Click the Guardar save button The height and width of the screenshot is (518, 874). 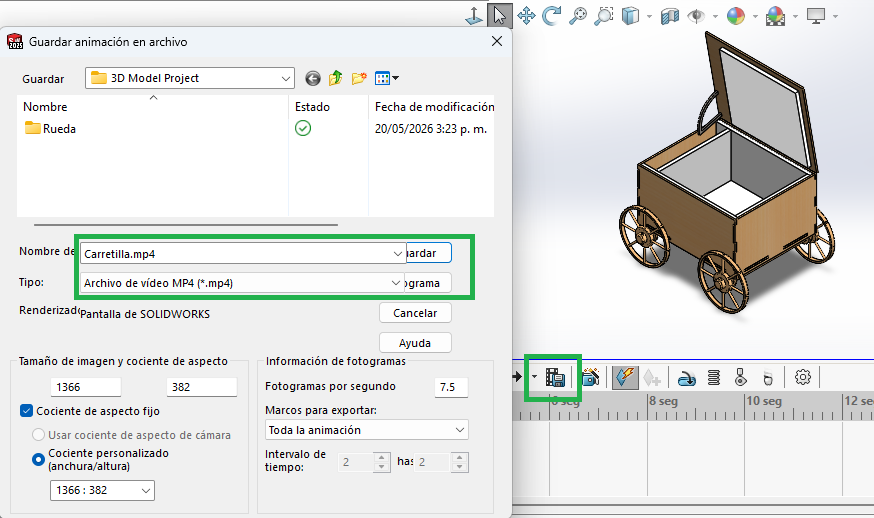coord(428,253)
